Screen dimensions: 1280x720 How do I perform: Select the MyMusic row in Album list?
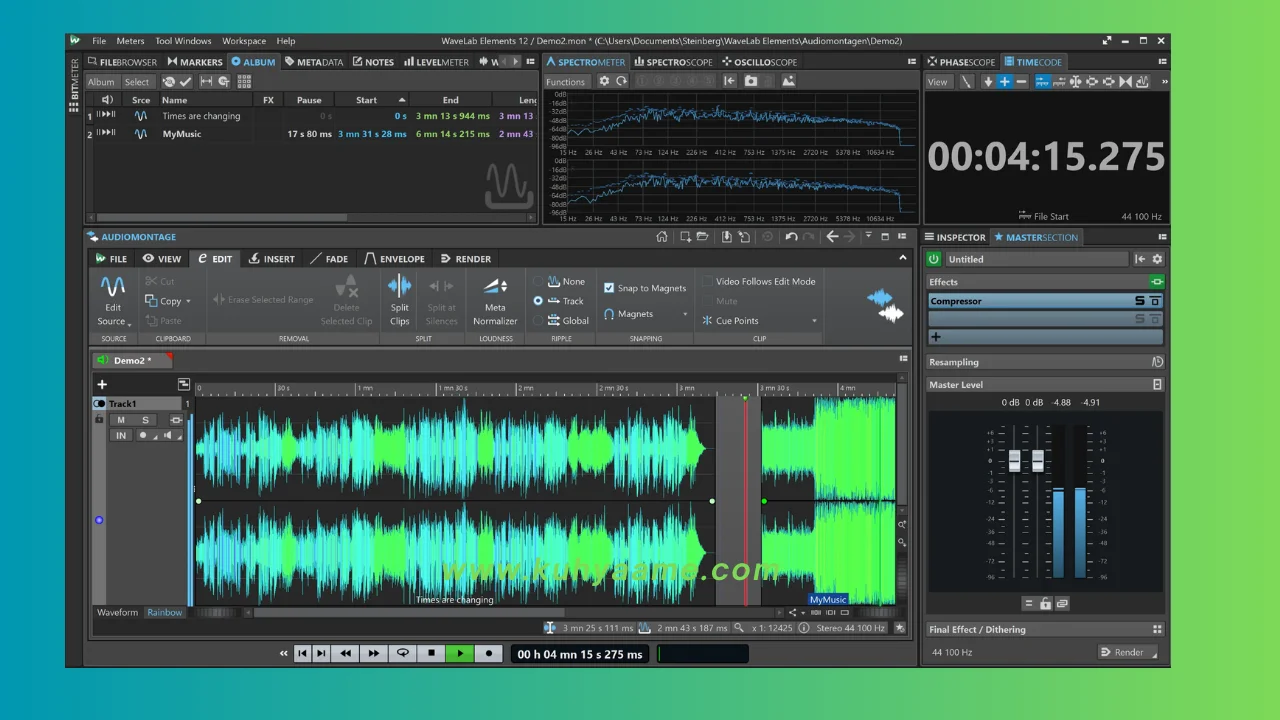point(312,134)
